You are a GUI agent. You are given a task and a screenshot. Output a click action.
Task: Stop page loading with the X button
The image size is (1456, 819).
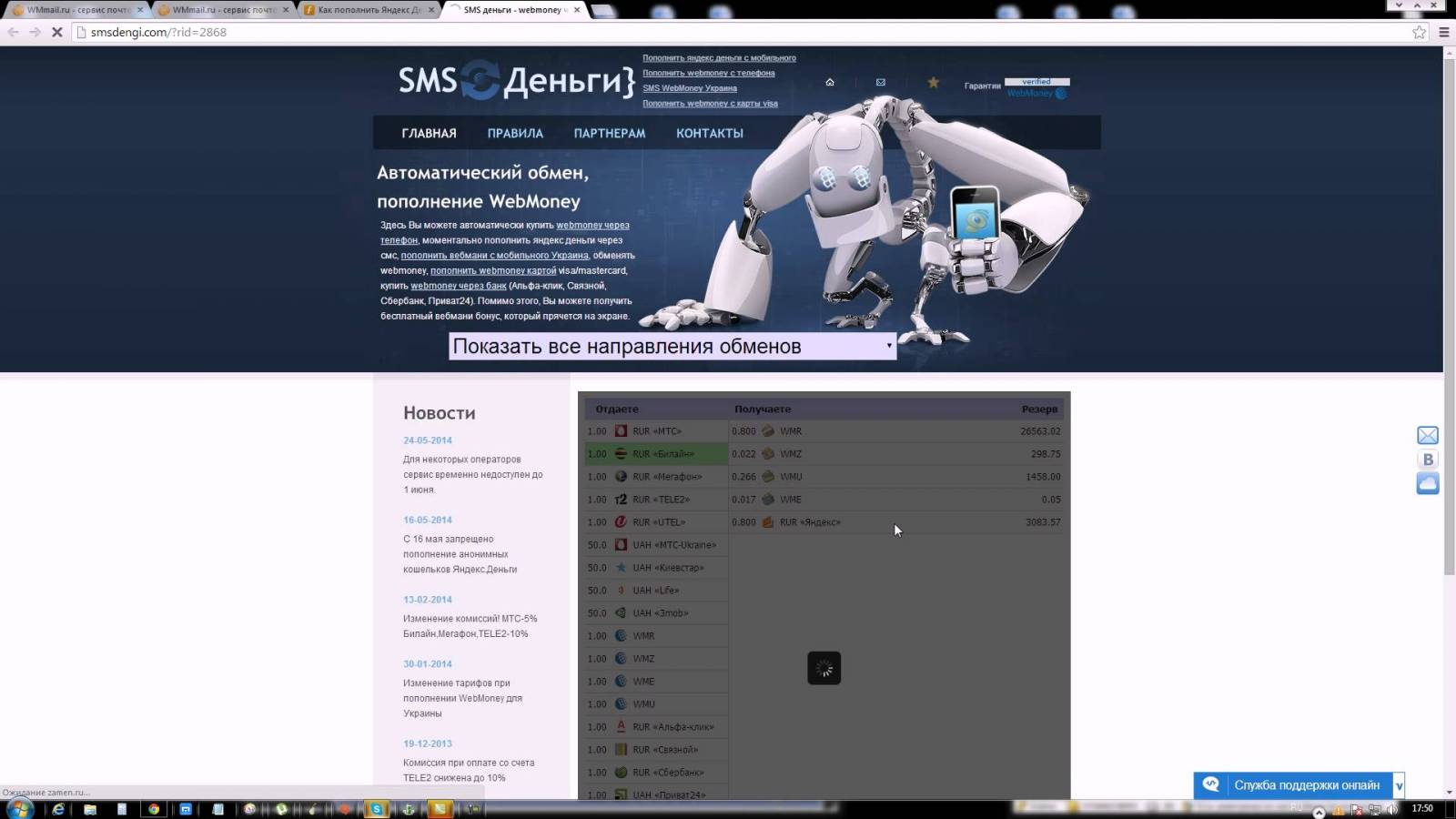point(56,32)
